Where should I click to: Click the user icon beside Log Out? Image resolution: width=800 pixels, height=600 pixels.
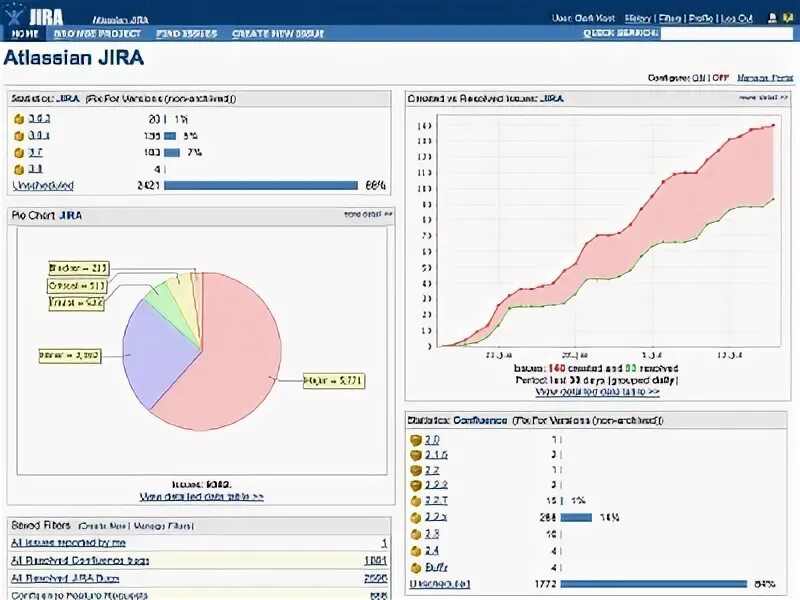point(772,18)
